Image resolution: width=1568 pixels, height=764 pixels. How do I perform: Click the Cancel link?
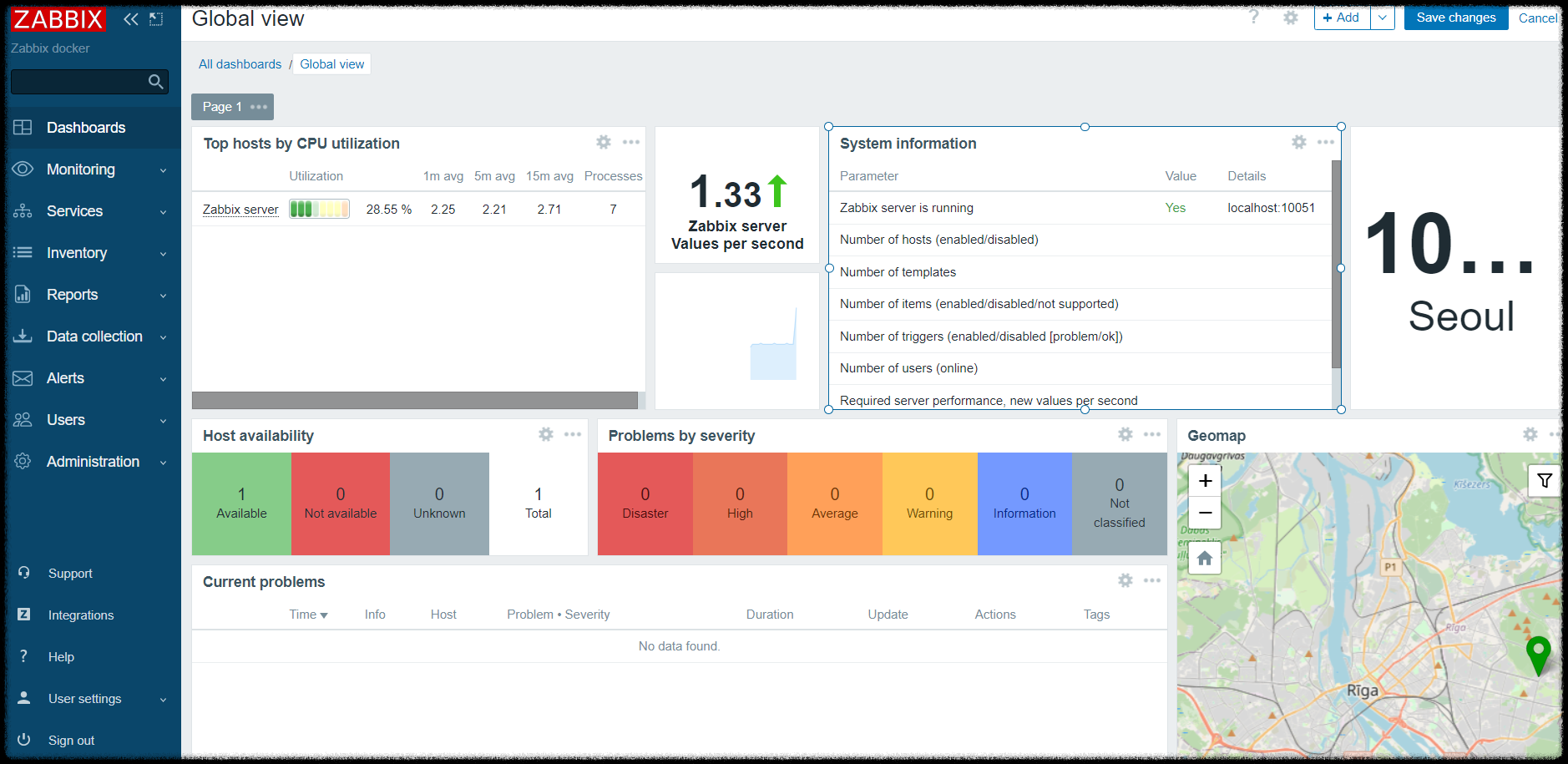tap(1537, 18)
